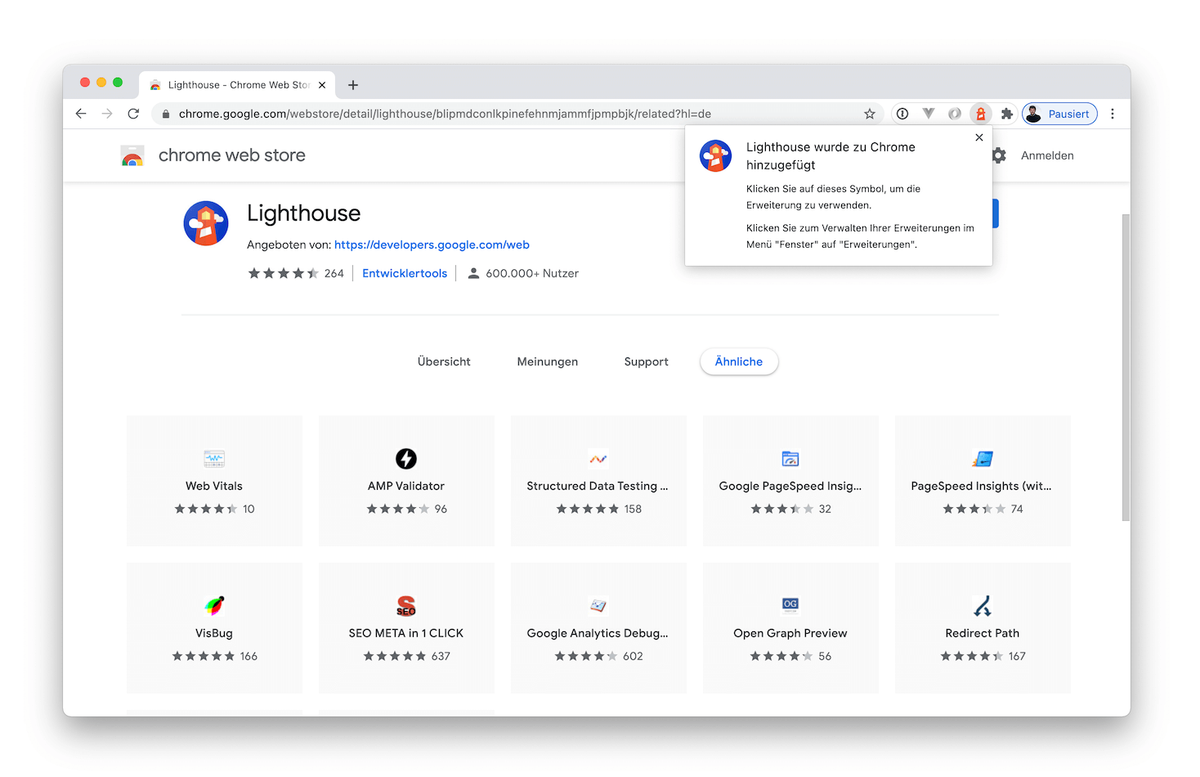Open the developers.google.com/web link
Screen dimensions: 1200x777
pyautogui.click(x=432, y=244)
